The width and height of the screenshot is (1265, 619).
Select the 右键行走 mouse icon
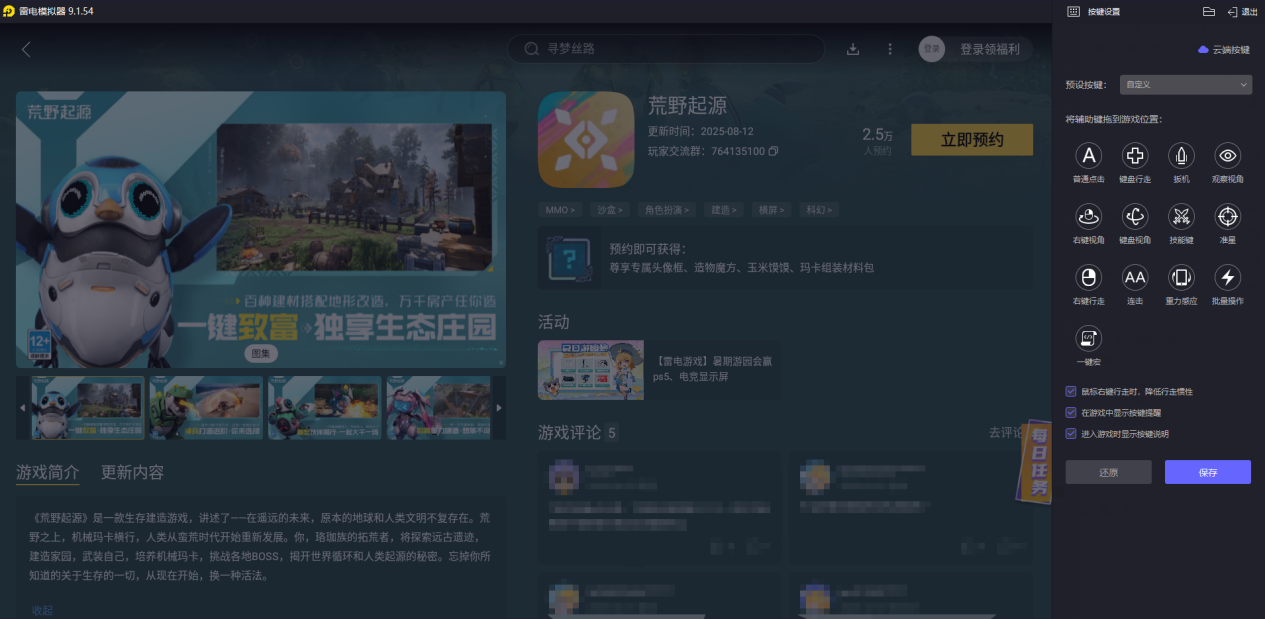1088,277
